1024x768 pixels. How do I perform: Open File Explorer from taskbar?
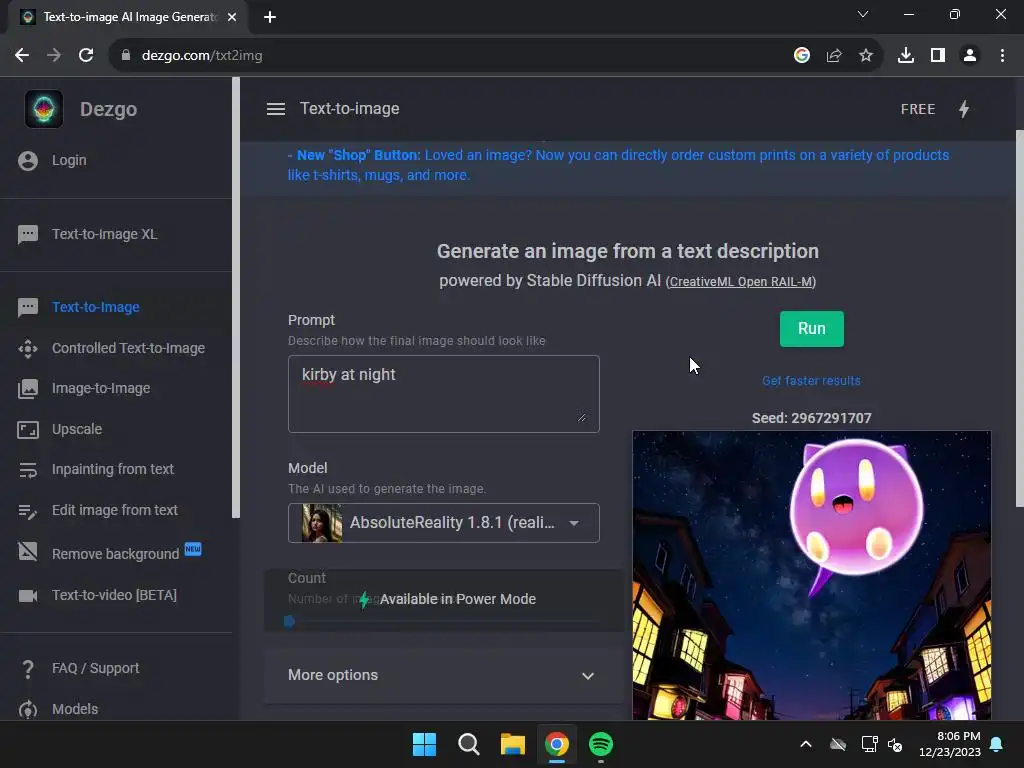[x=513, y=744]
